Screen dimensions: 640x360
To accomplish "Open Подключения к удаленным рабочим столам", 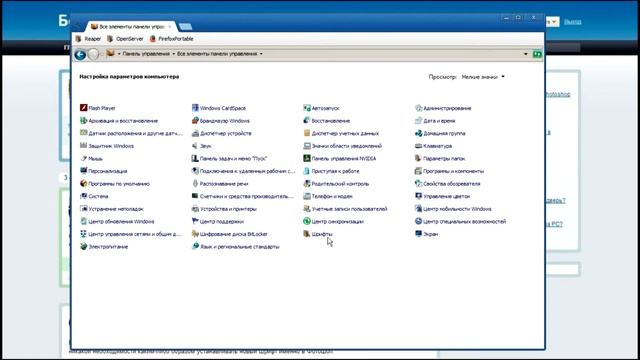I will click(x=243, y=171).
